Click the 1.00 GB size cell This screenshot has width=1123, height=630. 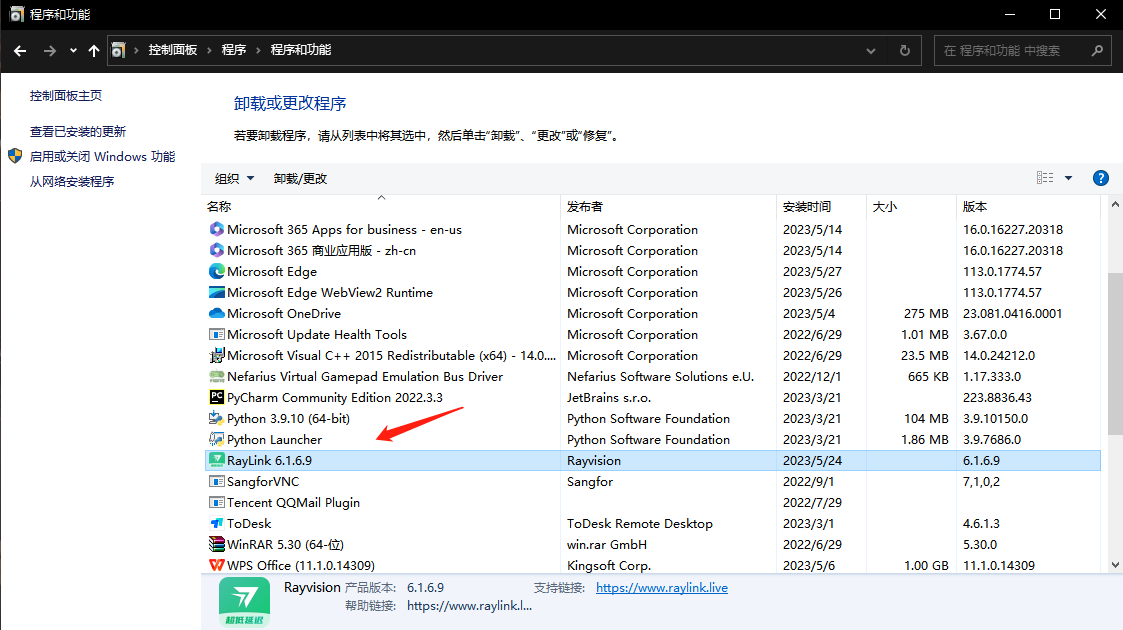coord(926,566)
